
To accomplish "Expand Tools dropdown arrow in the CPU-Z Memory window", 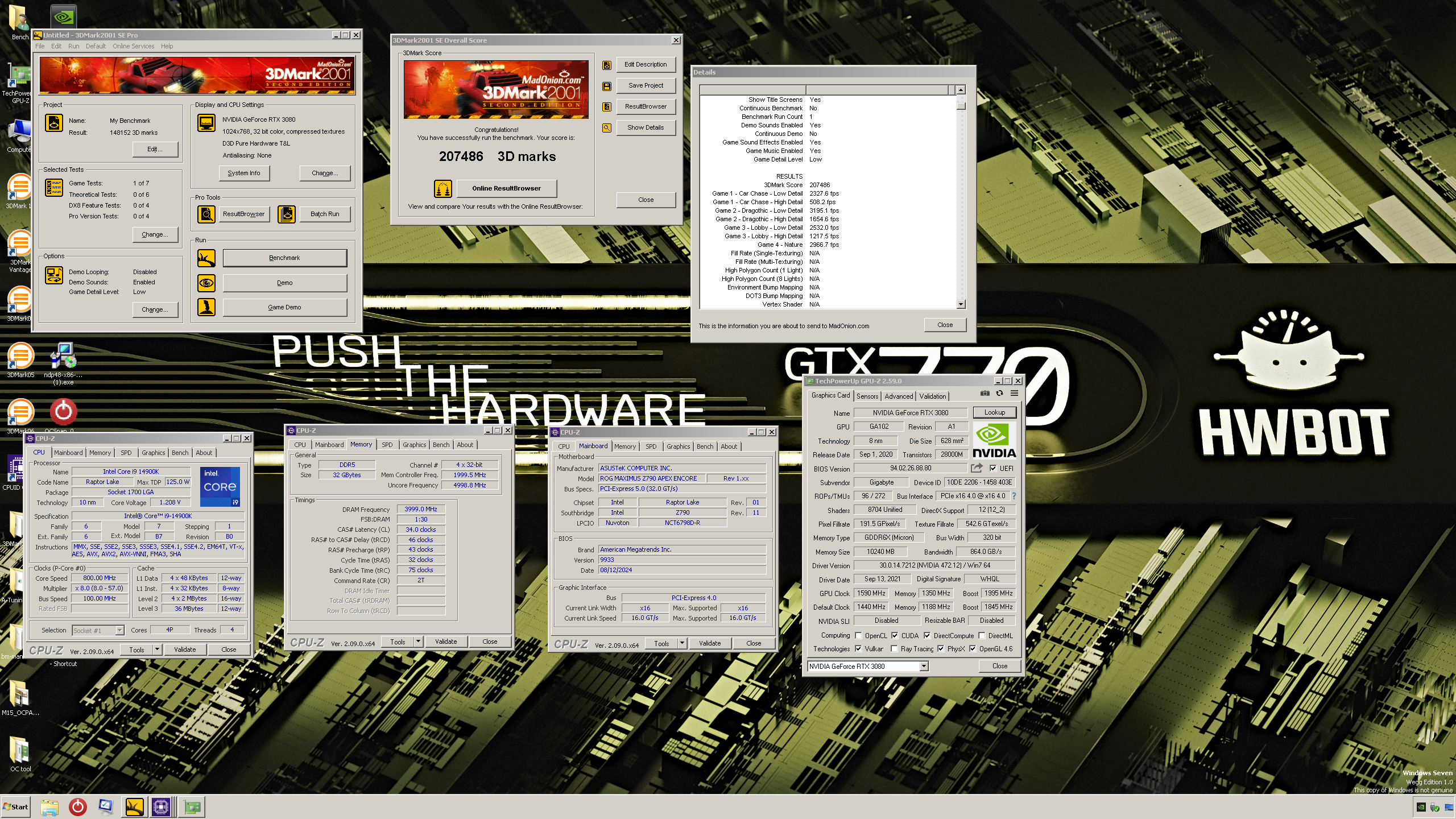I will point(418,642).
